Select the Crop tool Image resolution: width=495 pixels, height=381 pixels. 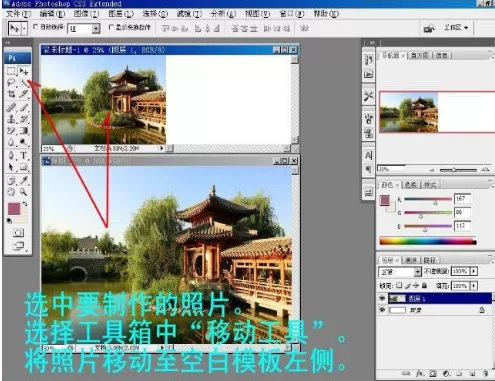[x=11, y=94]
